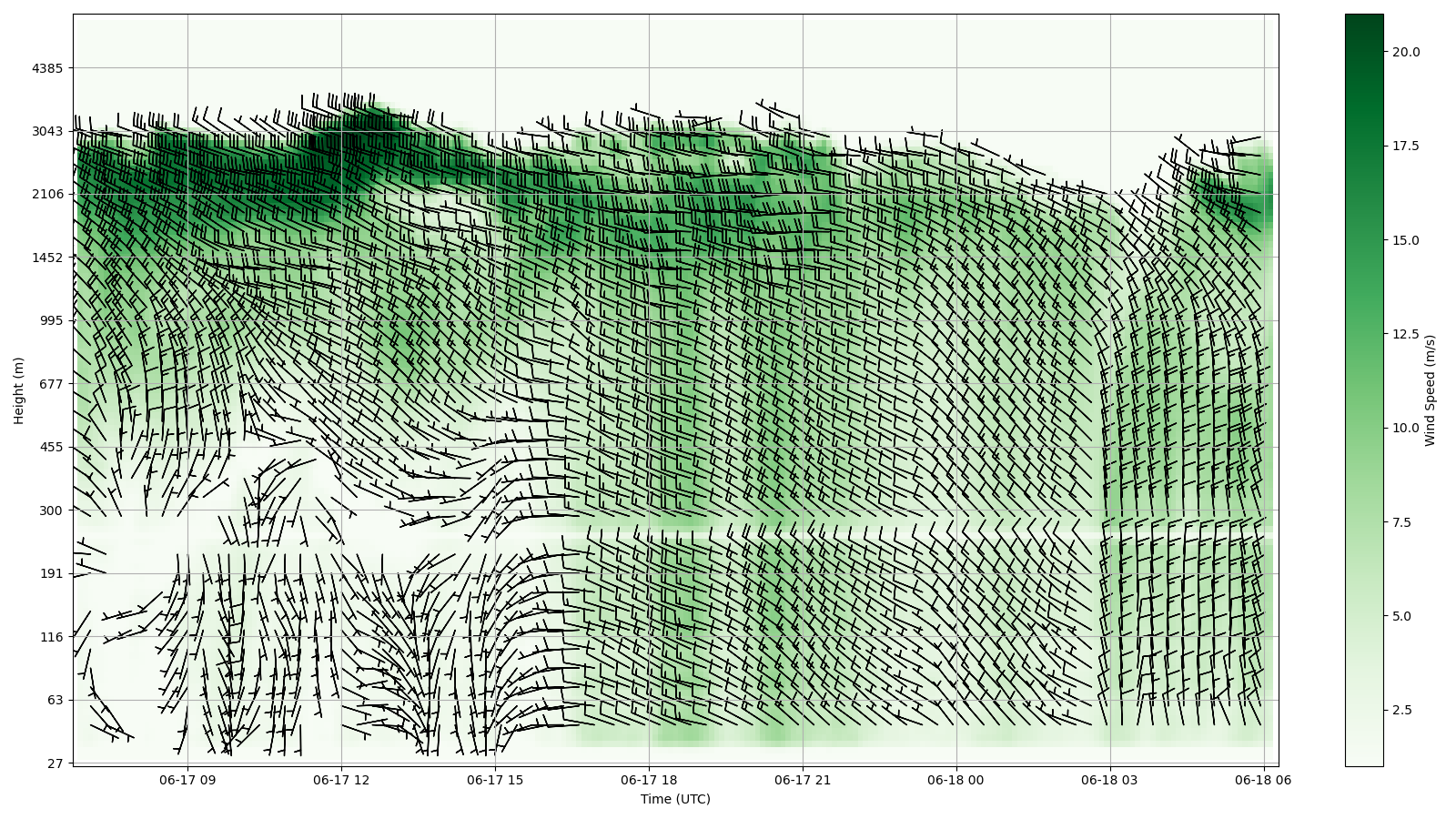This screenshot has height=819, width=1456.
Task: Select the 17.5 colorbar tick label
Action: click(x=1406, y=146)
